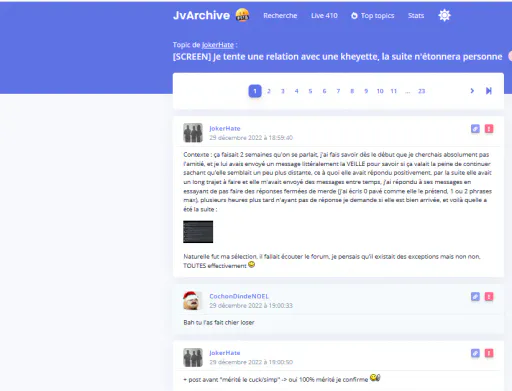Screen dimensions: 512x391
Task: Click the emoji after 'mérité je confirme'
Action: click(375, 378)
